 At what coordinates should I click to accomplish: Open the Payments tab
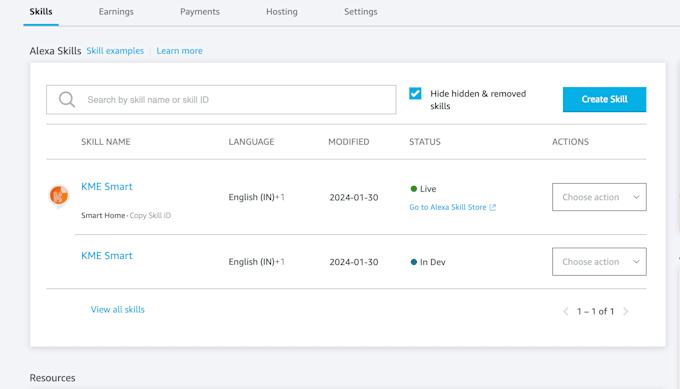coord(200,12)
